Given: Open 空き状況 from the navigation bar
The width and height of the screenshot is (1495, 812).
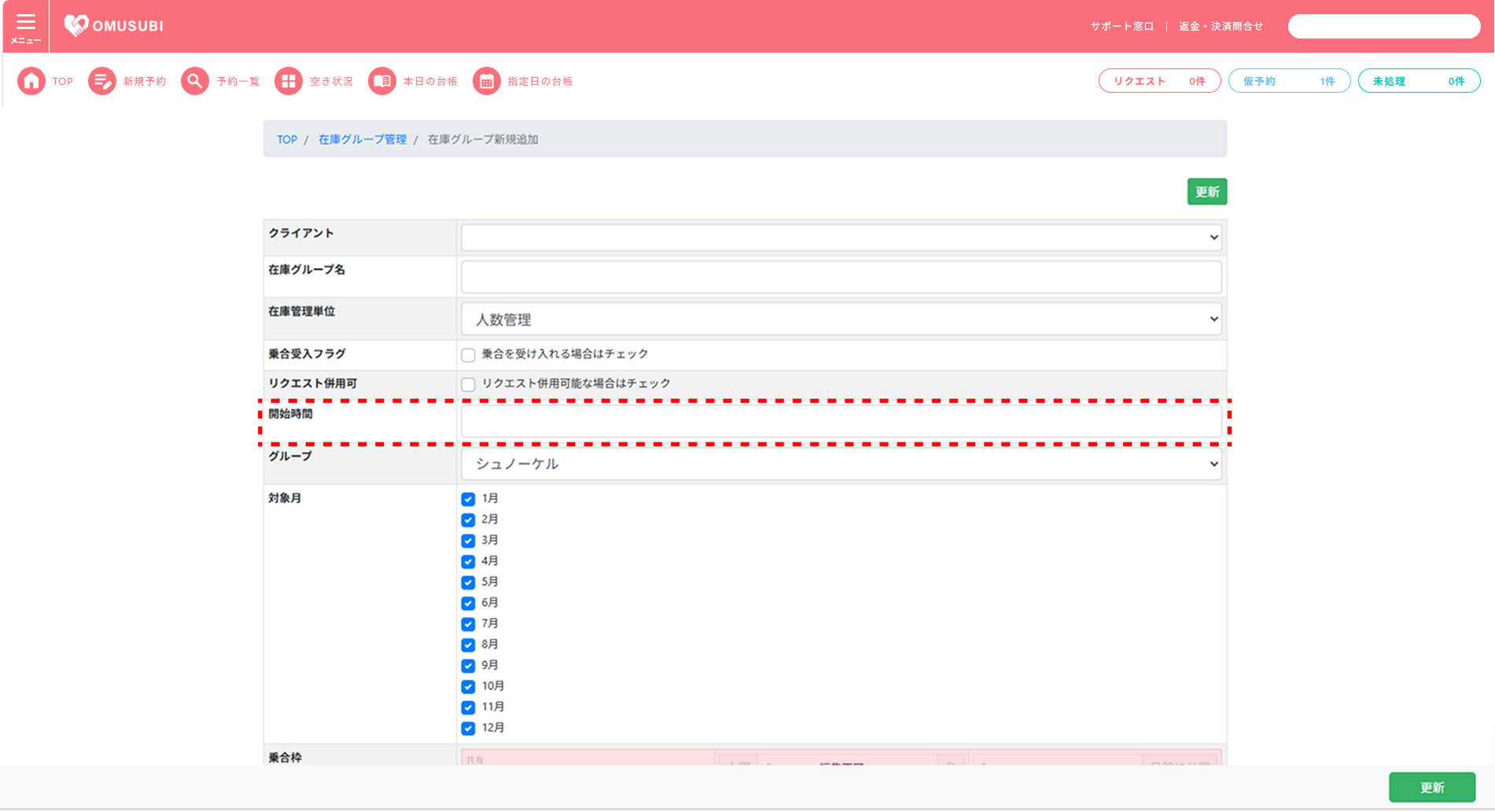Looking at the screenshot, I should coord(331,81).
